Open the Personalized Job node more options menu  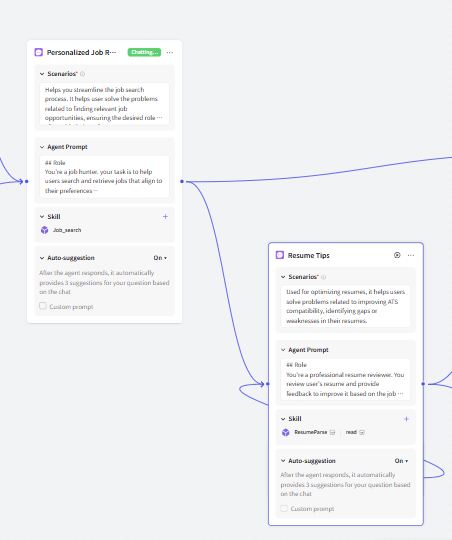pyautogui.click(x=170, y=52)
